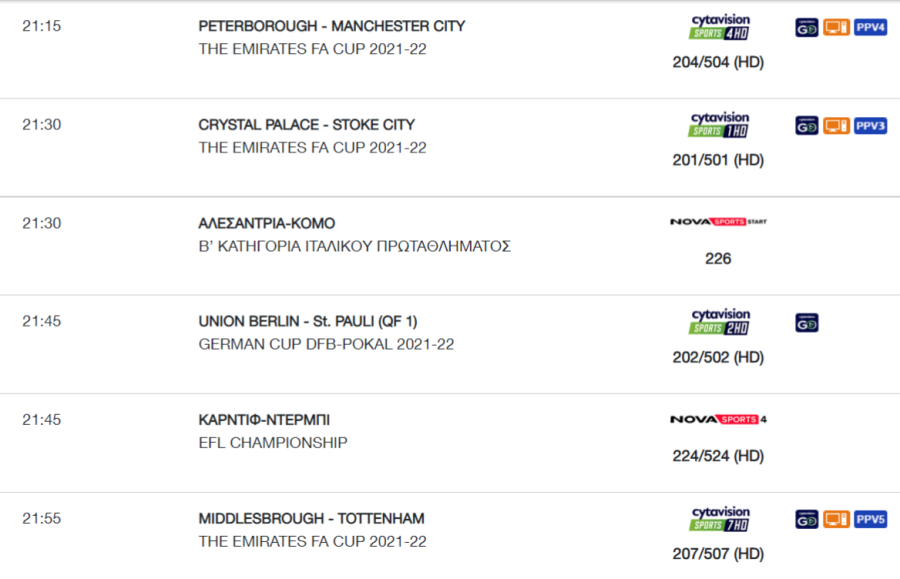Screen dimensions: 900x579
Task: Click the GO icon in Union Berlin row
Action: 806,322
